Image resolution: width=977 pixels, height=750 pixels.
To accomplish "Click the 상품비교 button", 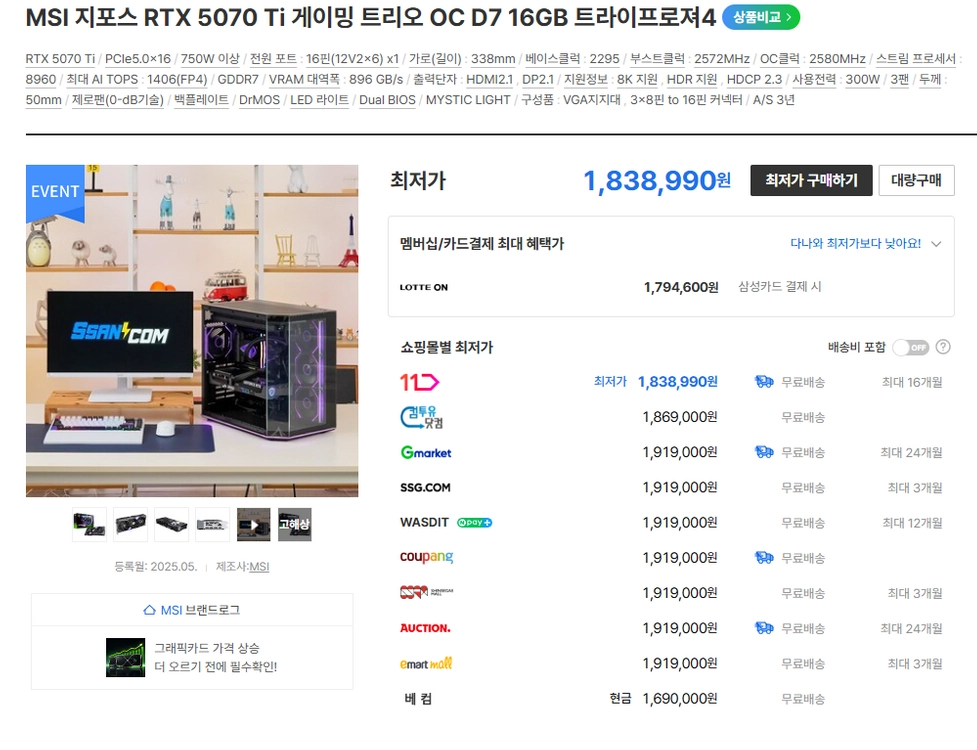I will (x=761, y=17).
